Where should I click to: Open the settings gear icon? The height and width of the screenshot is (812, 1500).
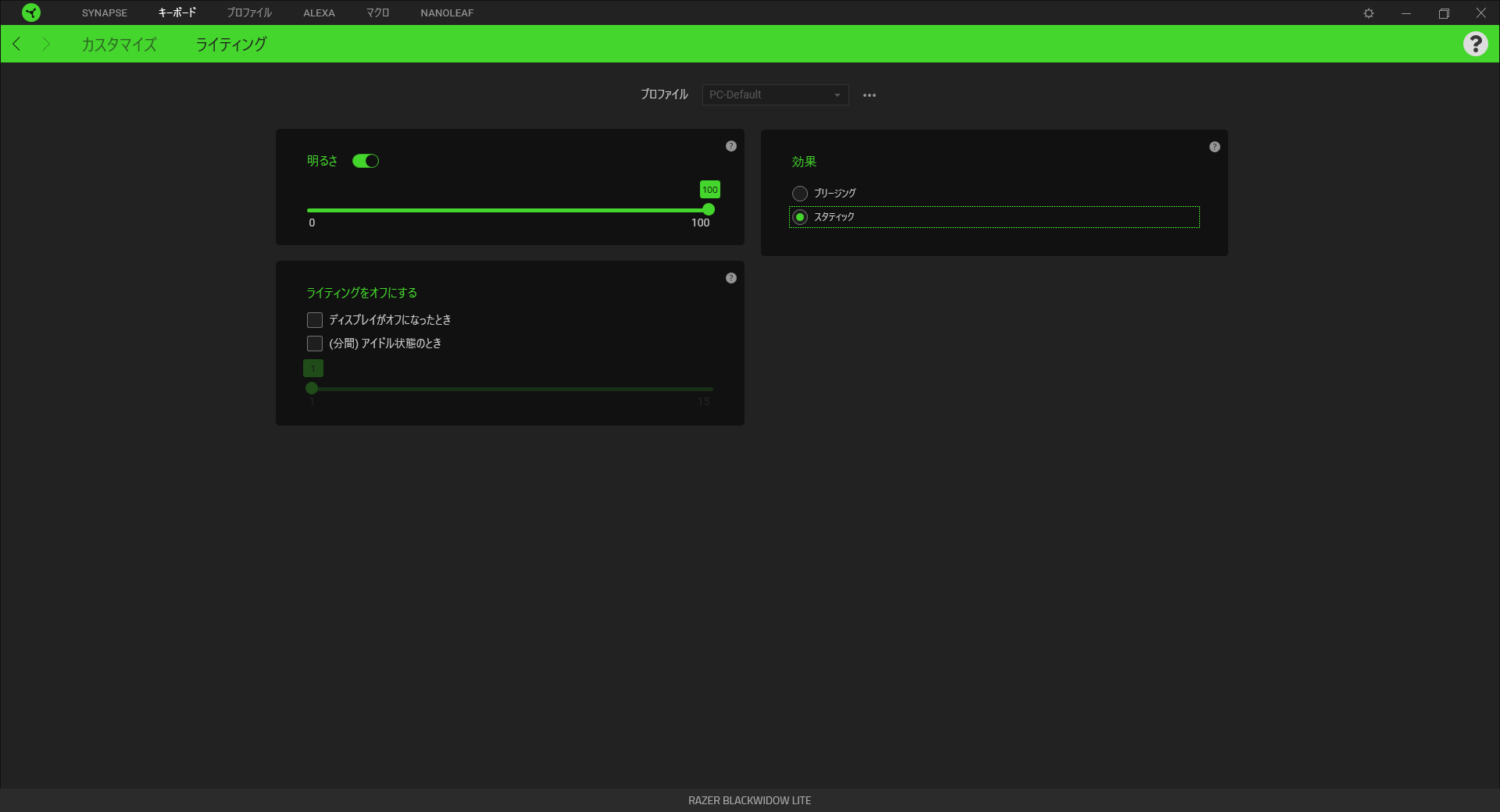(x=1369, y=13)
